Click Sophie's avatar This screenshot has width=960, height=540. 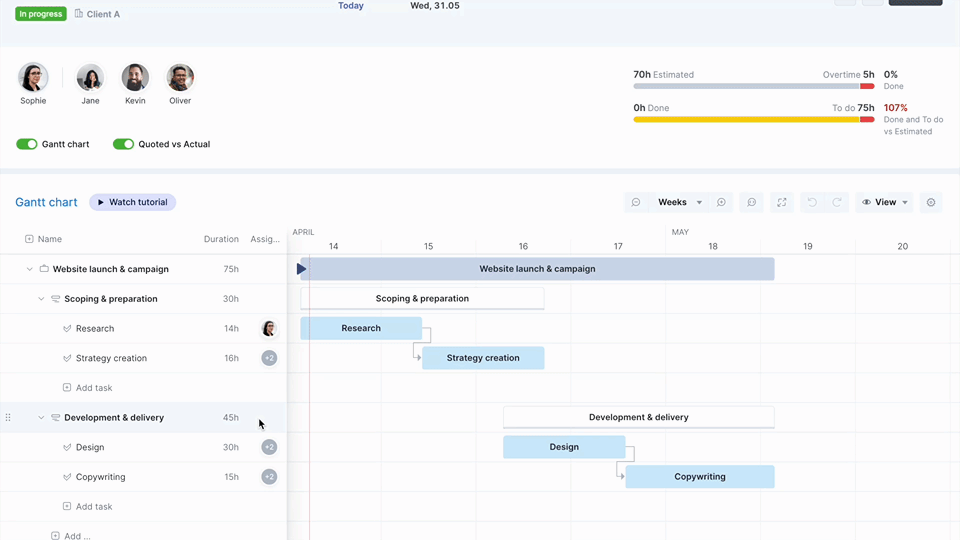[x=33, y=78]
